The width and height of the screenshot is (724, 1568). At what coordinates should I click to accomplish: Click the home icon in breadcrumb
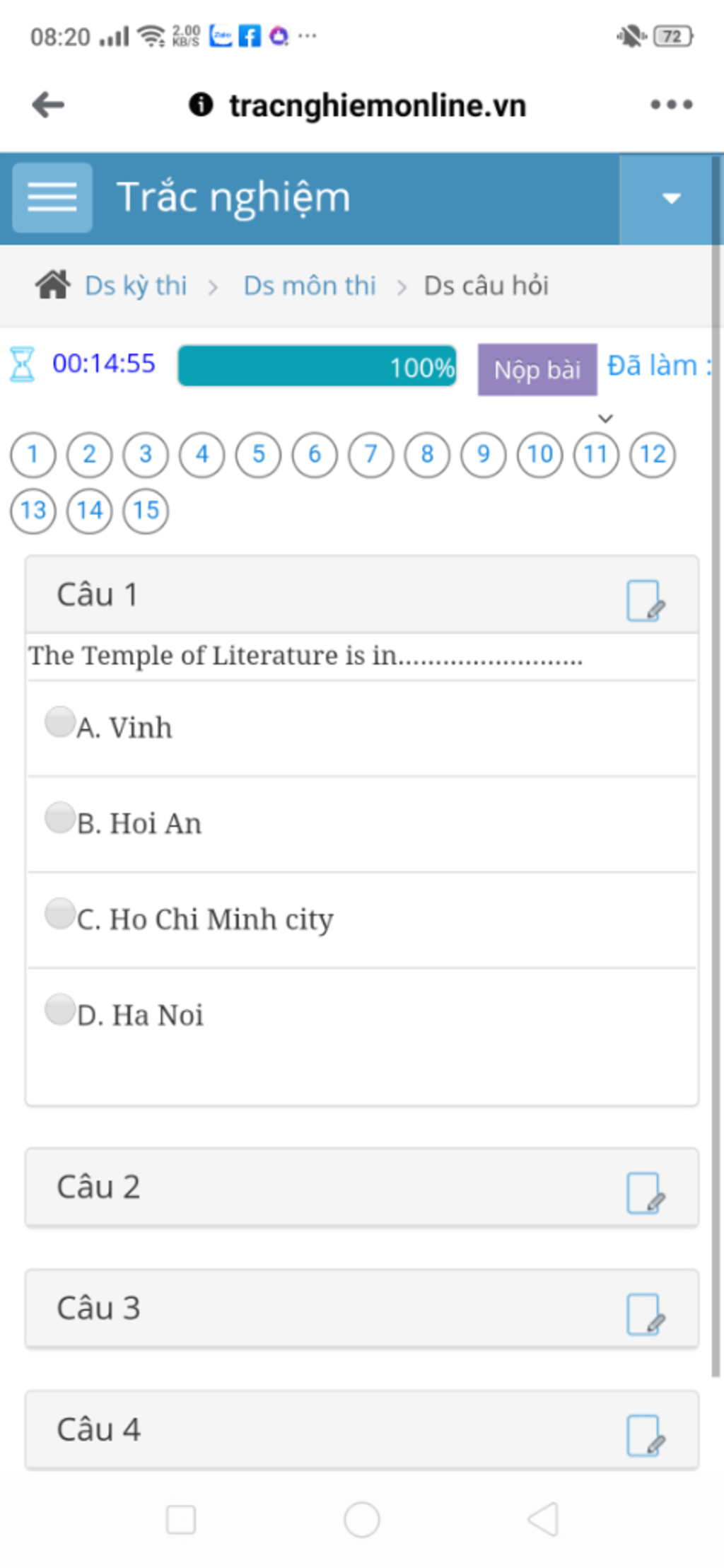(x=52, y=285)
